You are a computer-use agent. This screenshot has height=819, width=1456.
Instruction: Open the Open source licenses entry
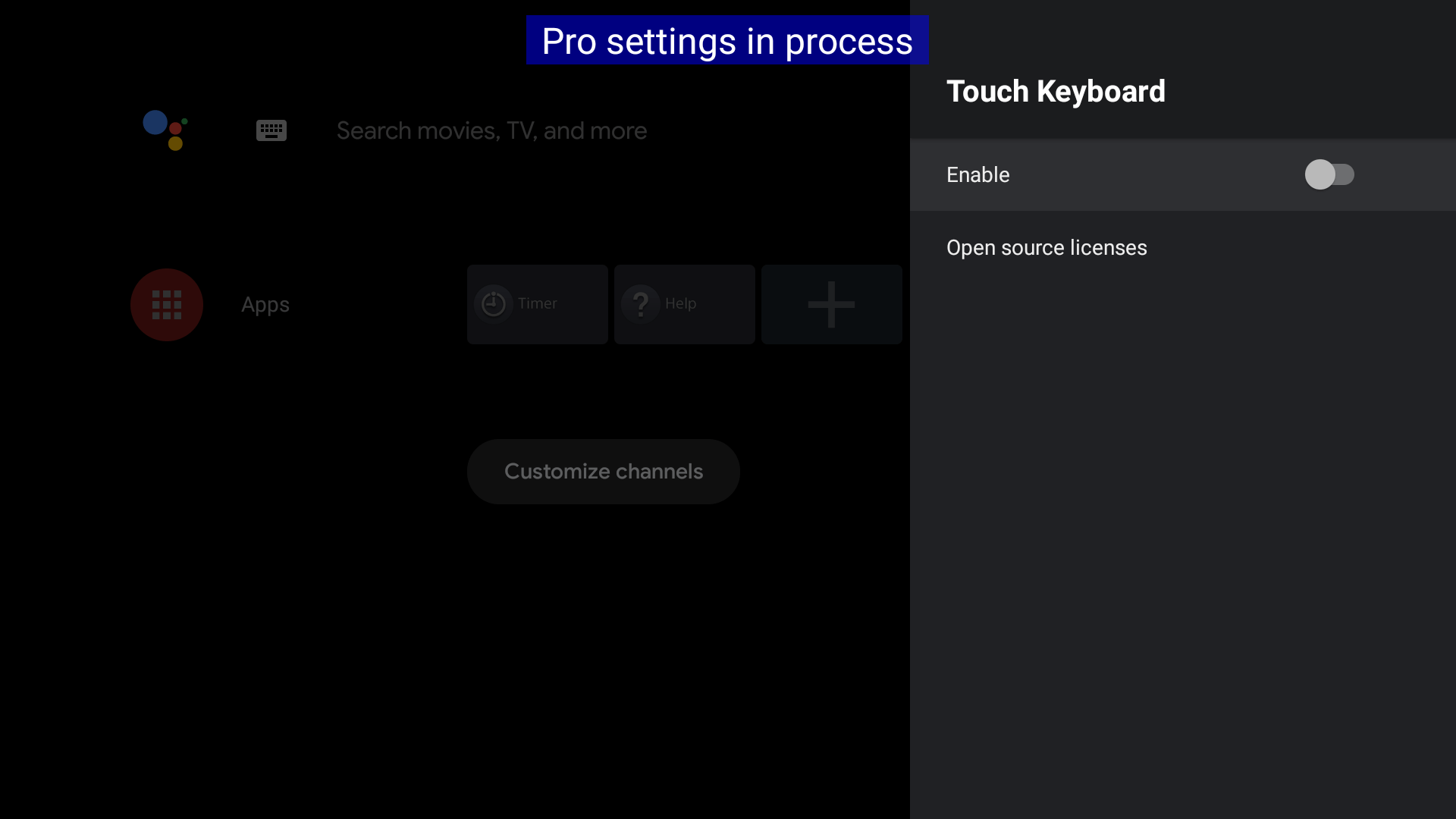tap(1046, 248)
